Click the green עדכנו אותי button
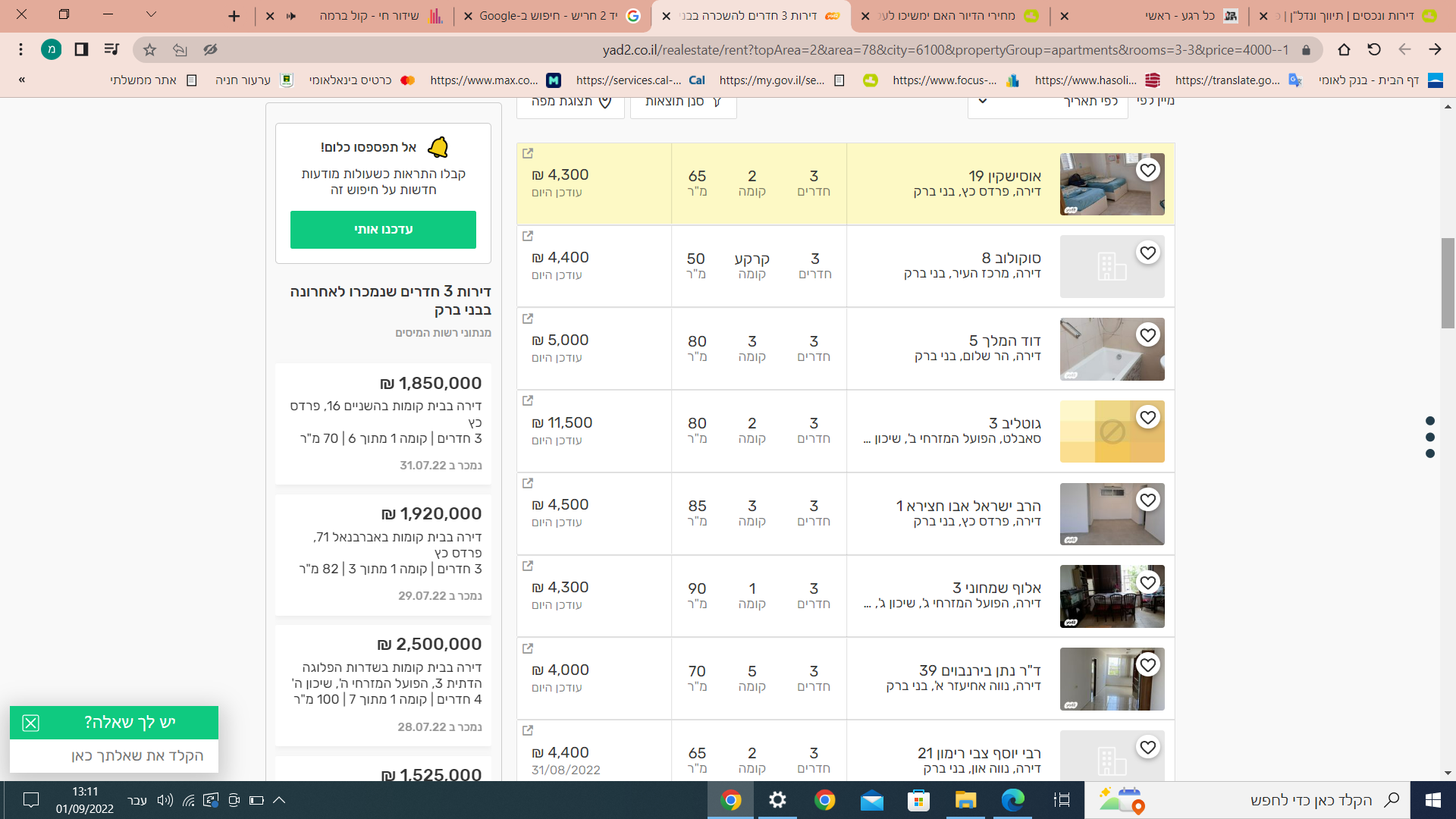Screen dimensions: 1456x819 tap(383, 230)
